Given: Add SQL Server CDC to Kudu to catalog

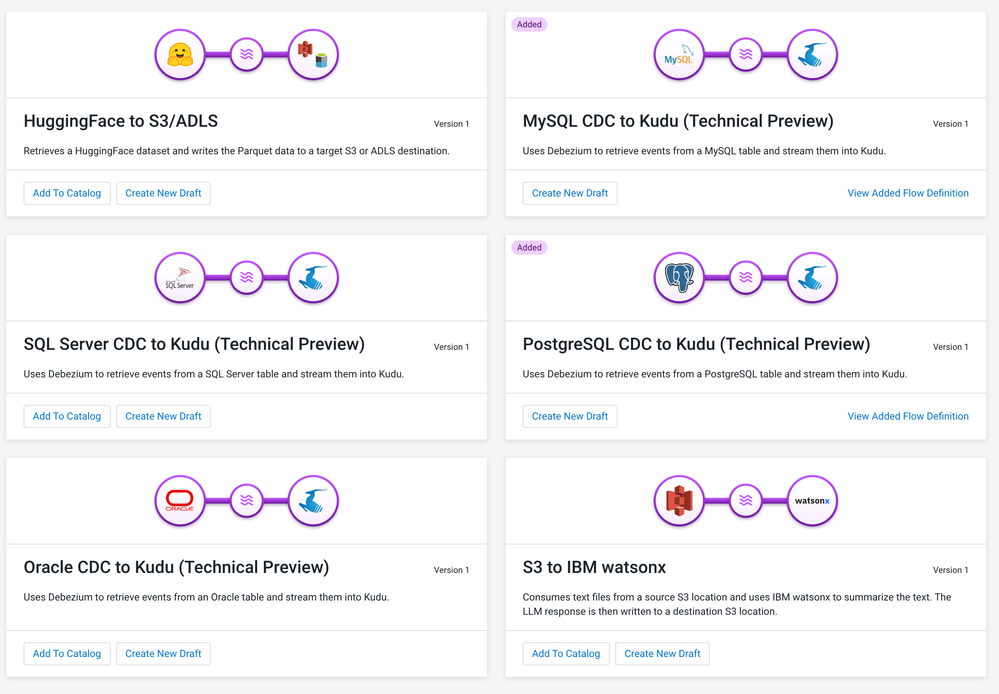Looking at the screenshot, I should click(67, 416).
